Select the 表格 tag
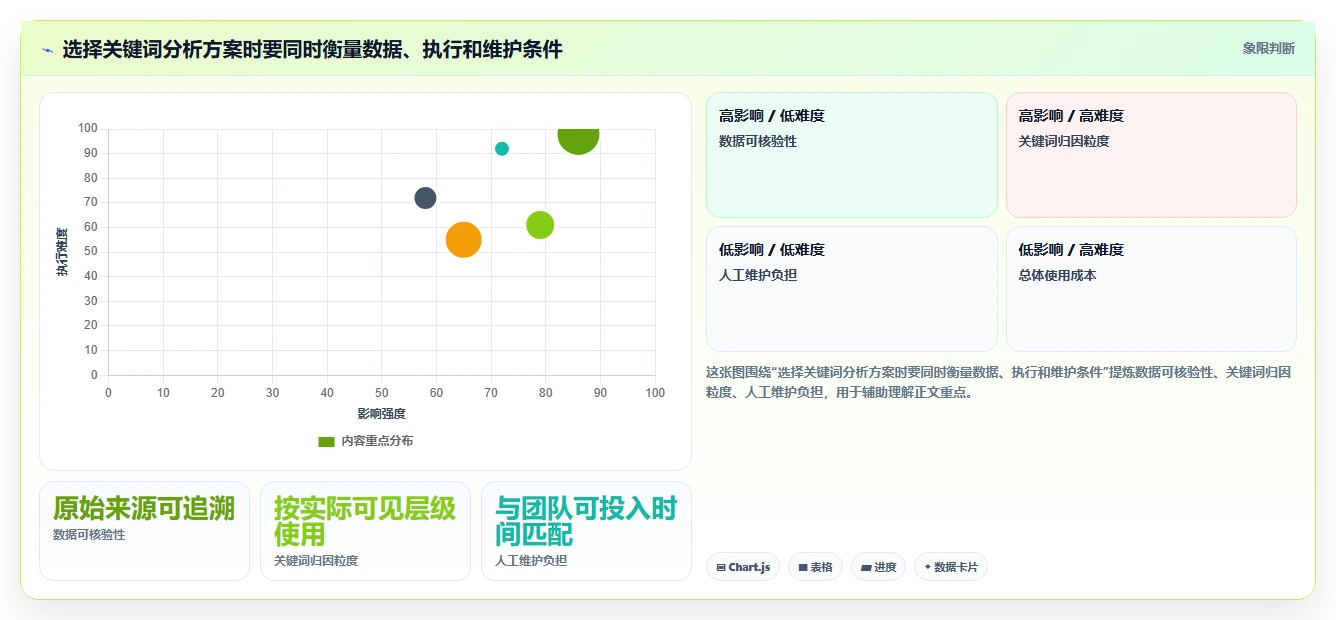The height and width of the screenshot is (620, 1336). [815, 567]
